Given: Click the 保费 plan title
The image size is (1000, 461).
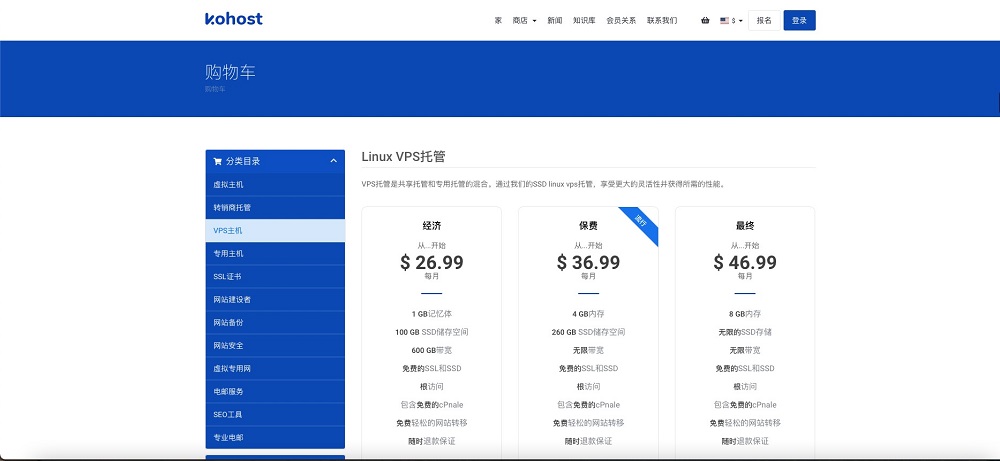Looking at the screenshot, I should (x=588, y=226).
